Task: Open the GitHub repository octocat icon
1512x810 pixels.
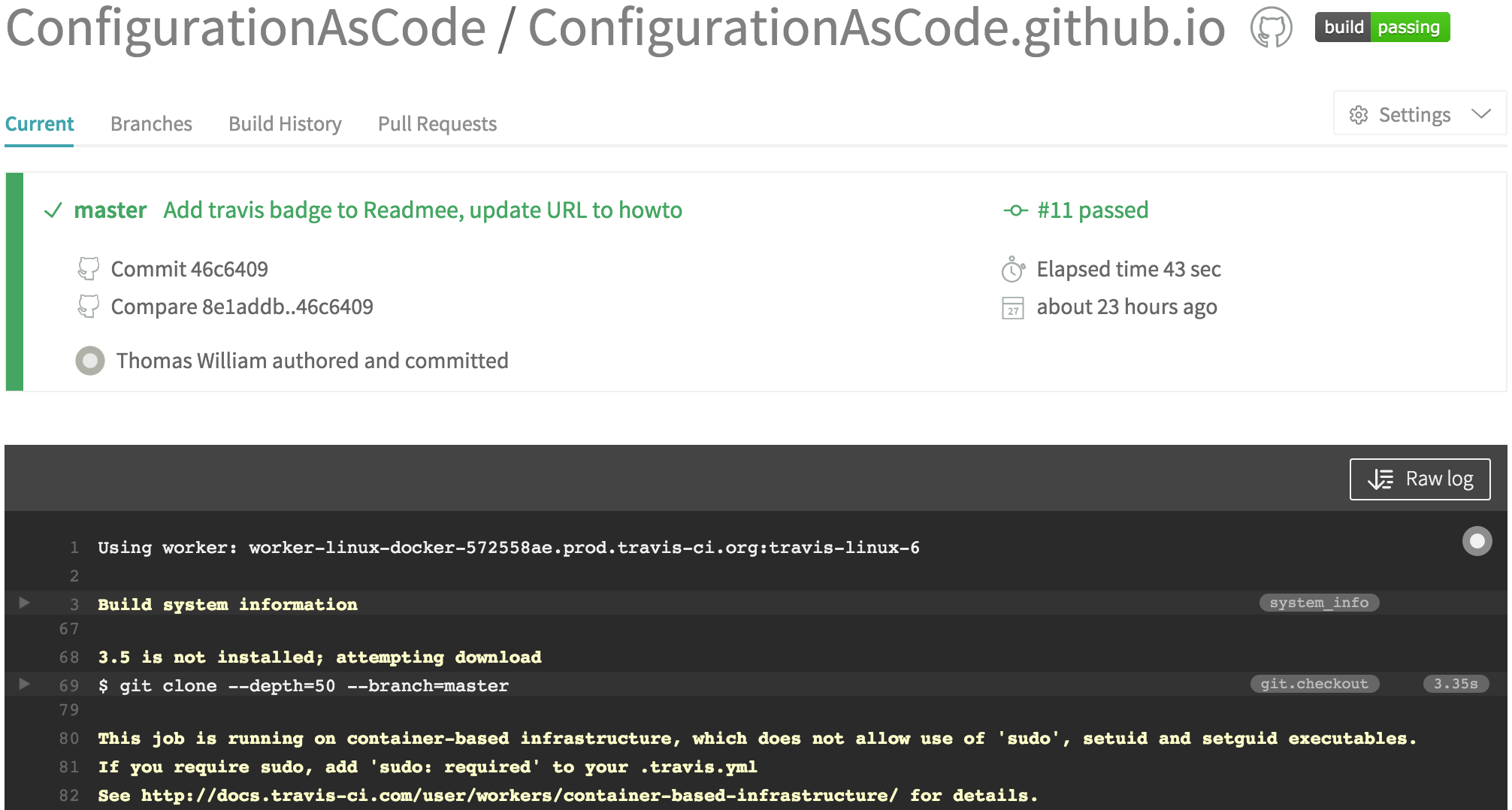Action: point(1271,28)
